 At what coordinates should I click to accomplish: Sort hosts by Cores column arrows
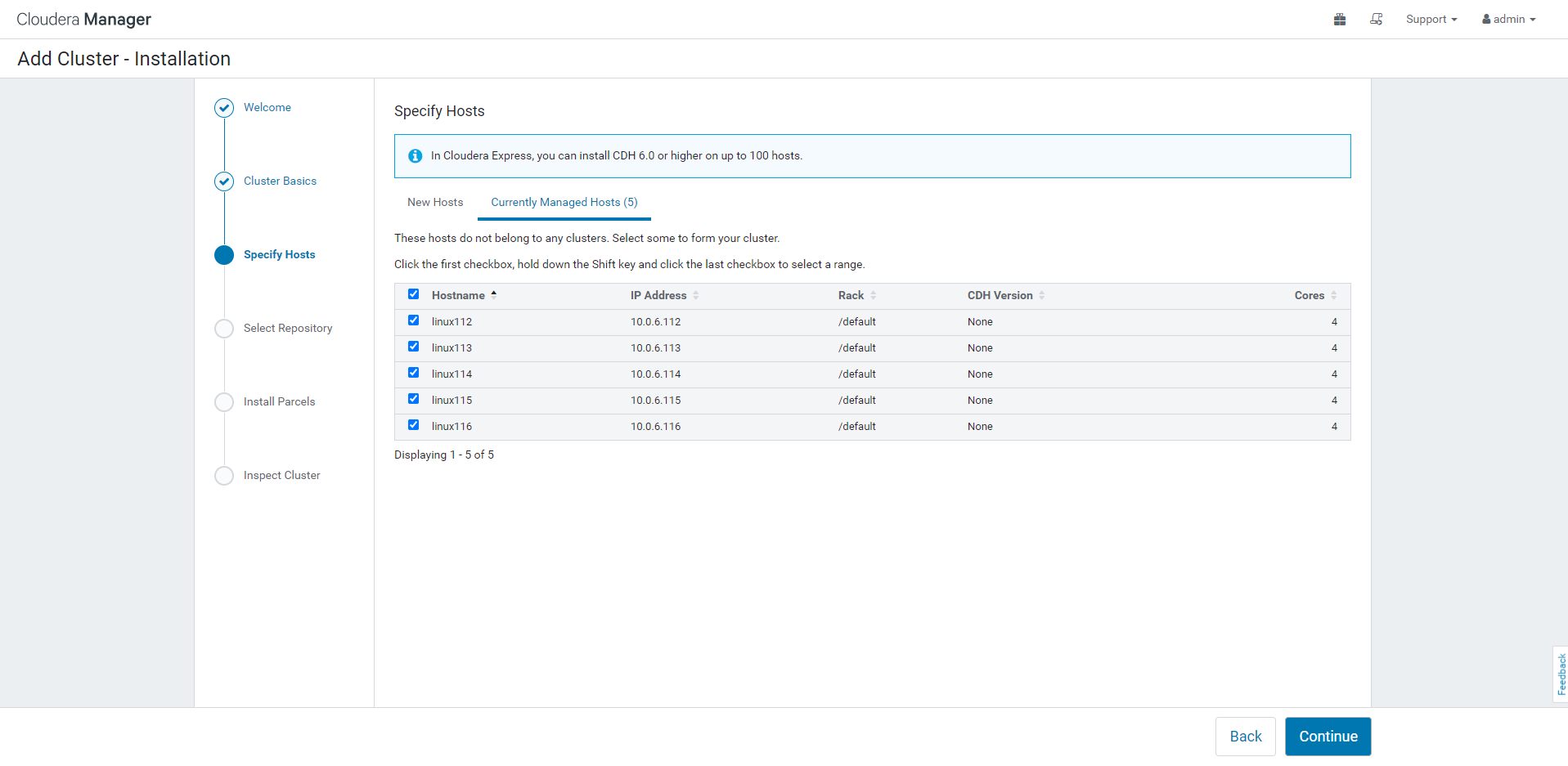click(1333, 296)
